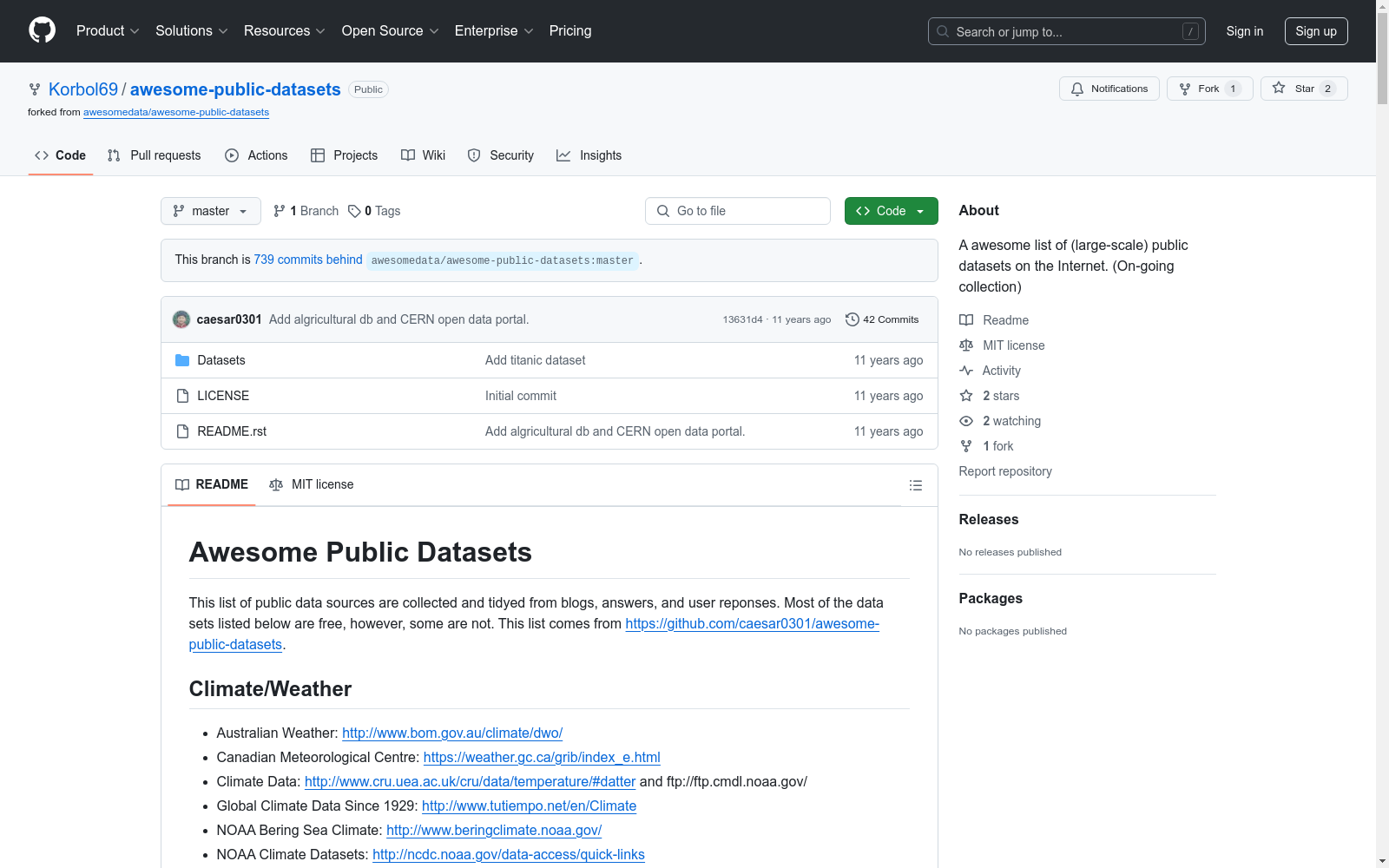
Task: Open the 'Initial commit' message for LICENSE
Action: pos(521,396)
